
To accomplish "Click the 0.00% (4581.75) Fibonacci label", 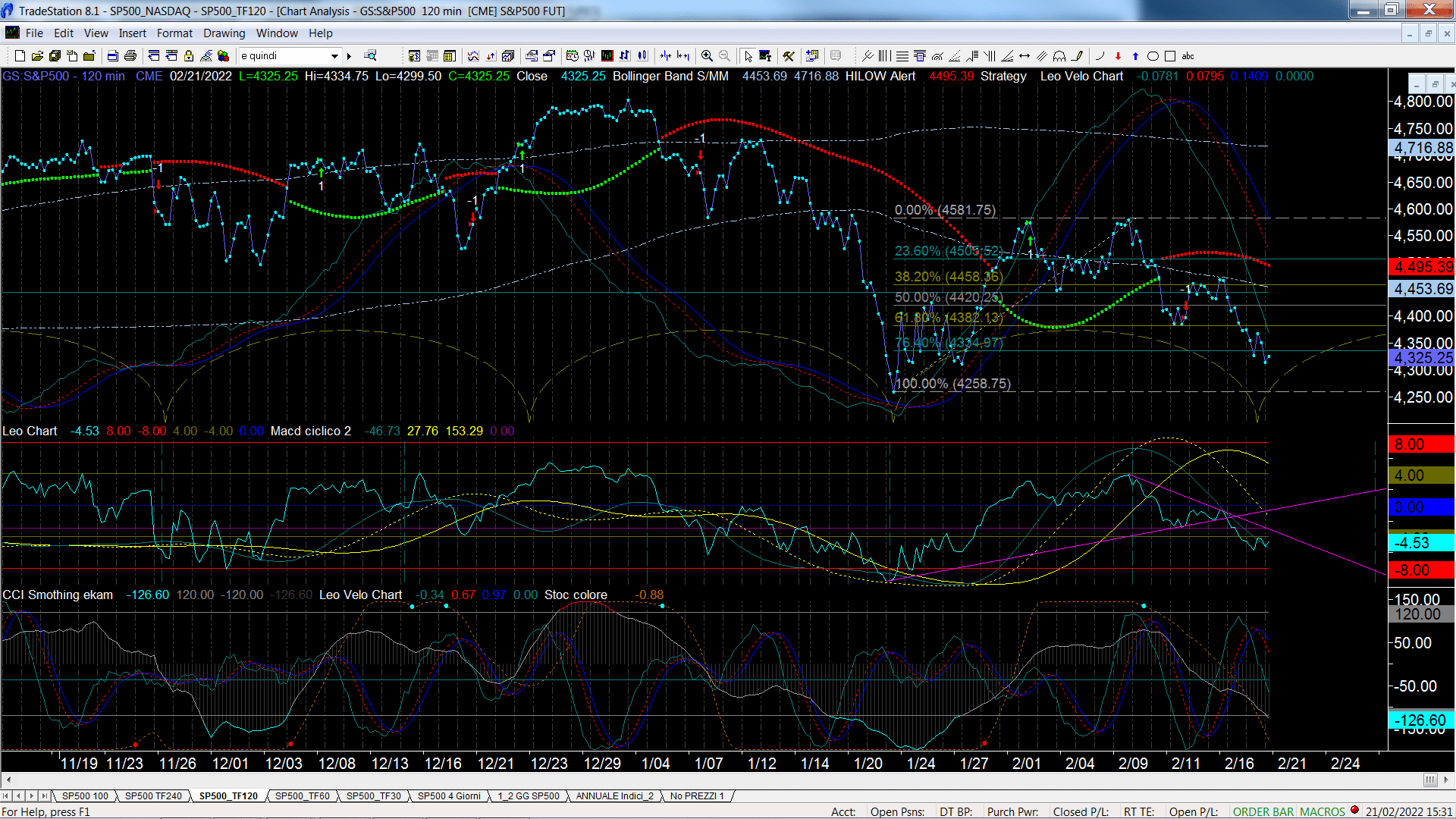I will pos(945,210).
